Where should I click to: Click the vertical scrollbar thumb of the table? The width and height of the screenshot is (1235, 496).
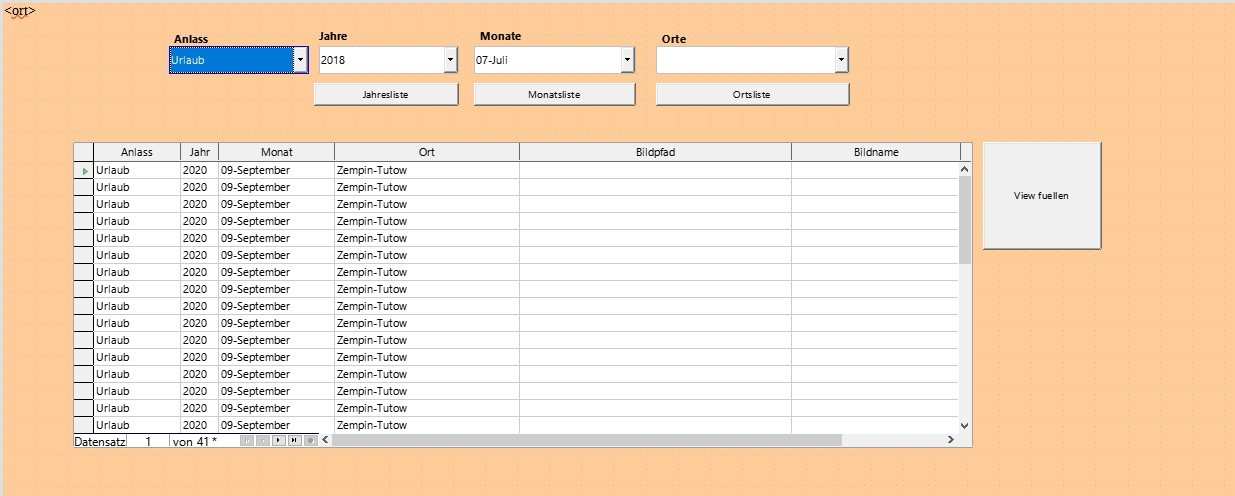[x=965, y=220]
